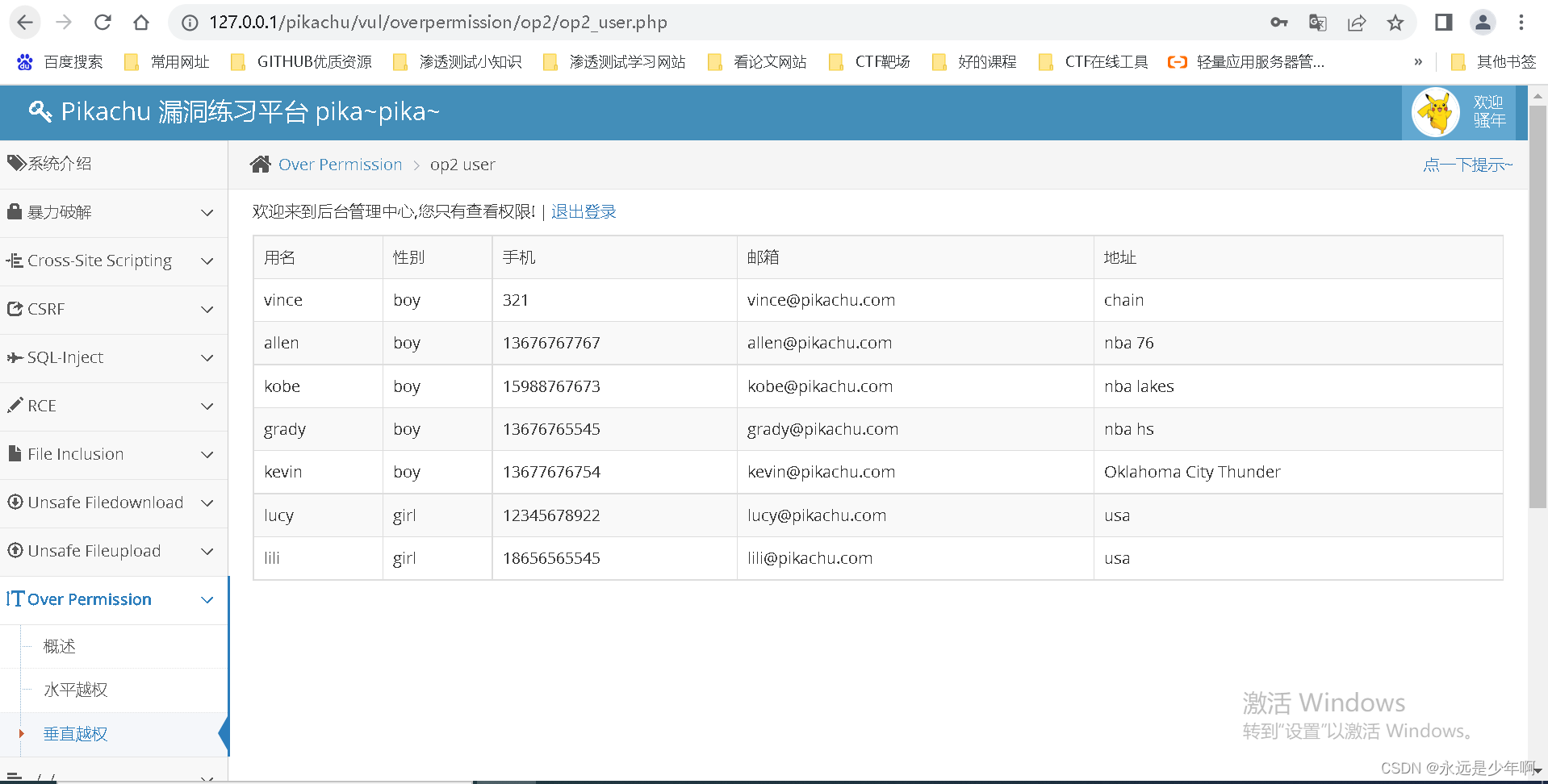Screen dimensions: 1548x784
Task: Expand the Unsafe Filedownload section
Action: point(114,503)
